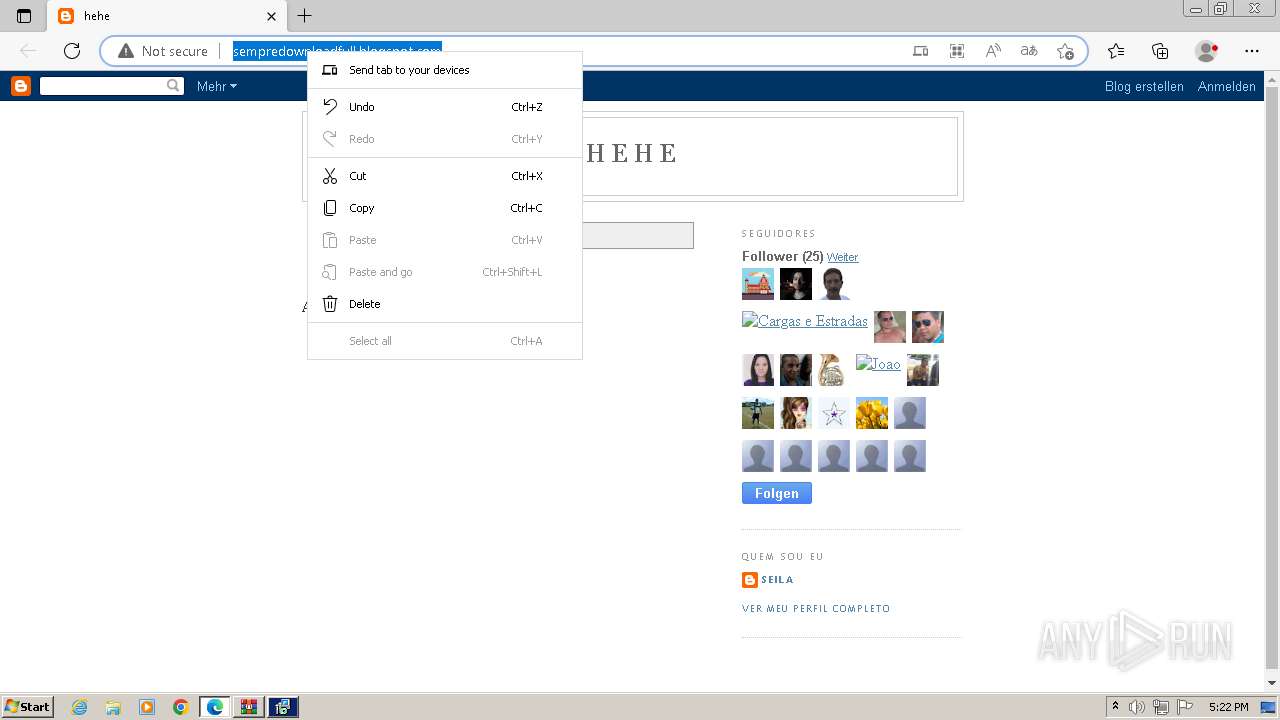
Task: Open Windows Media Player taskbar icon
Action: point(147,707)
